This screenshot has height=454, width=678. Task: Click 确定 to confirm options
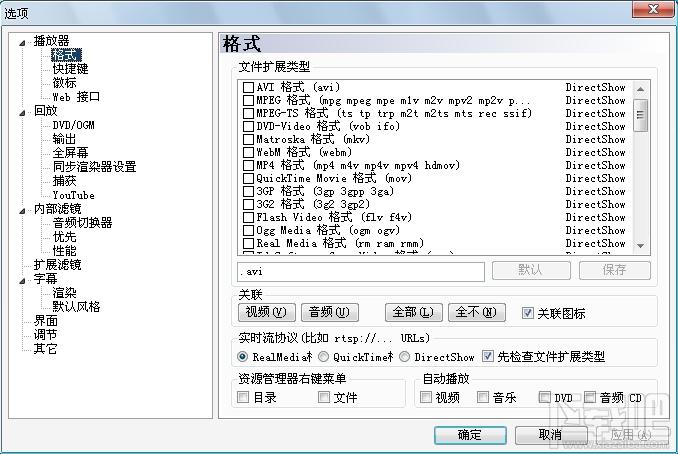470,434
